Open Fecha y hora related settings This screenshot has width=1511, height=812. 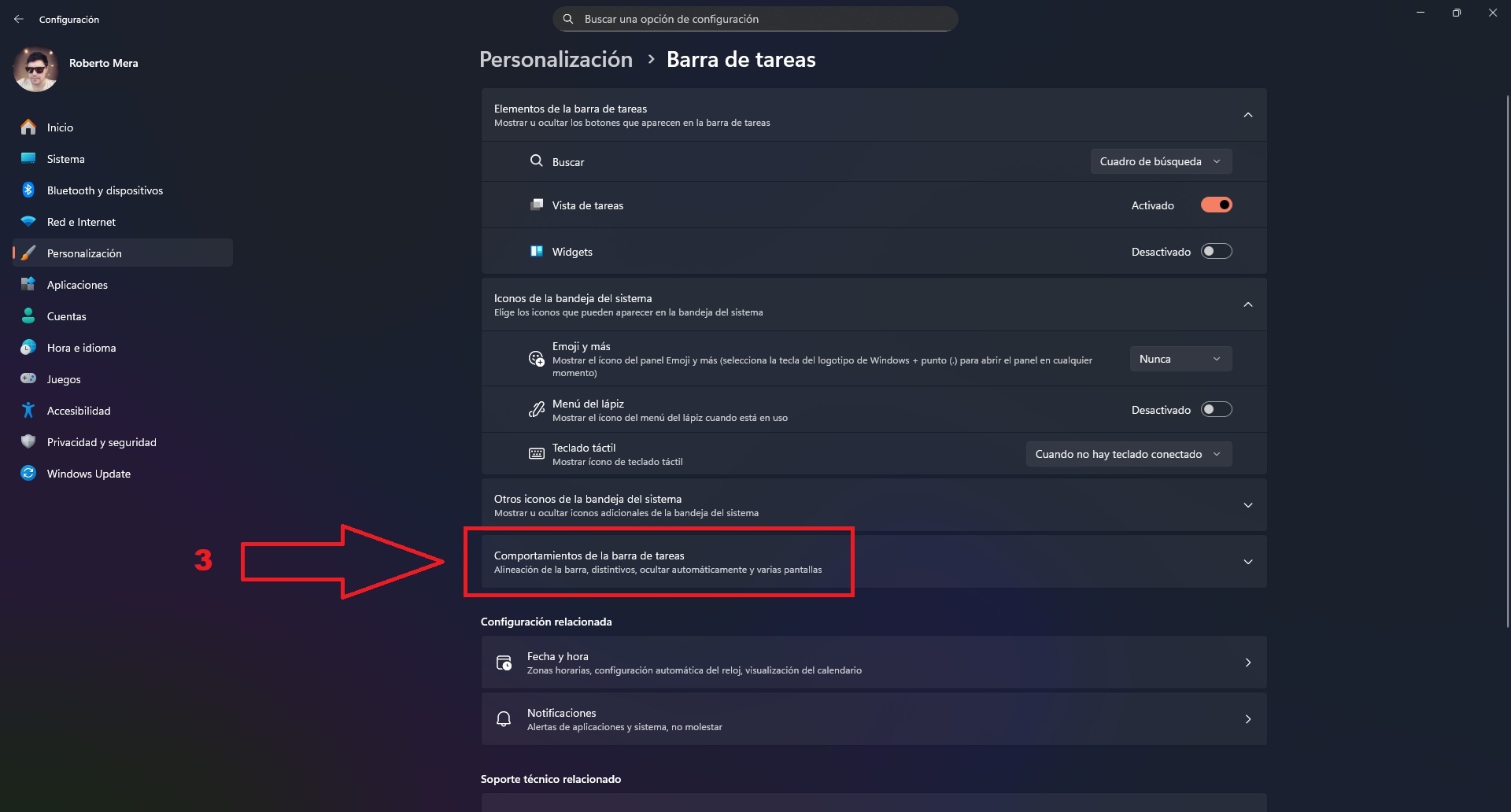tap(874, 663)
